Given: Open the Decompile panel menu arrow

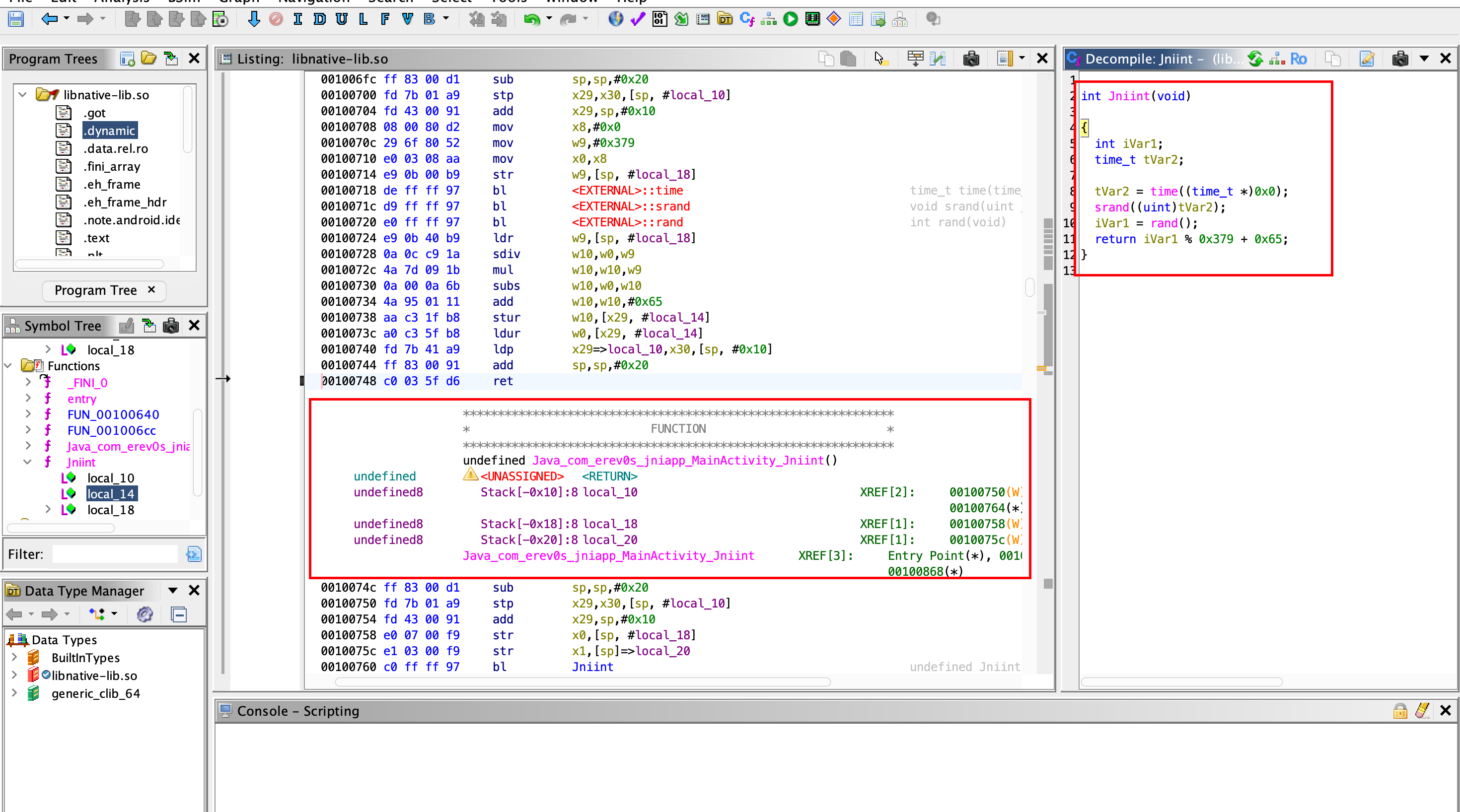Looking at the screenshot, I should pos(1424,59).
